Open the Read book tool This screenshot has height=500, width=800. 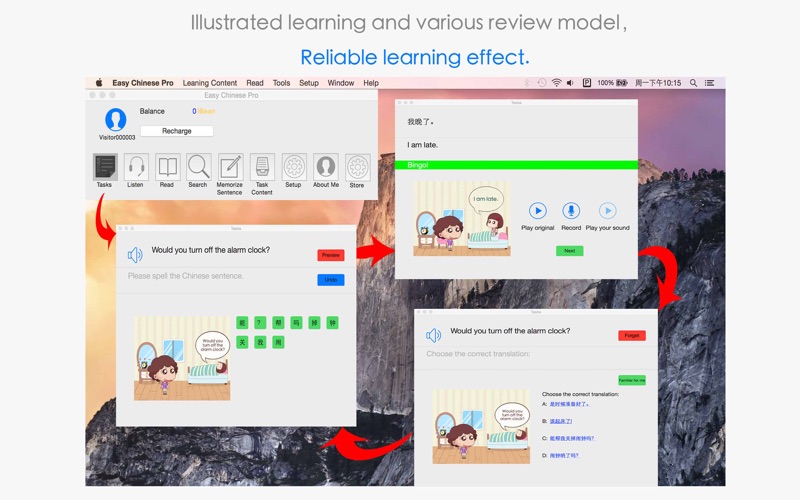[x=167, y=167]
